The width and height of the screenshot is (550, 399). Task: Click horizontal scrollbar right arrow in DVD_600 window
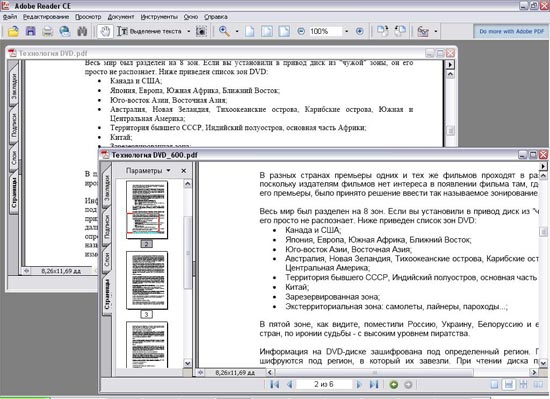534,372
